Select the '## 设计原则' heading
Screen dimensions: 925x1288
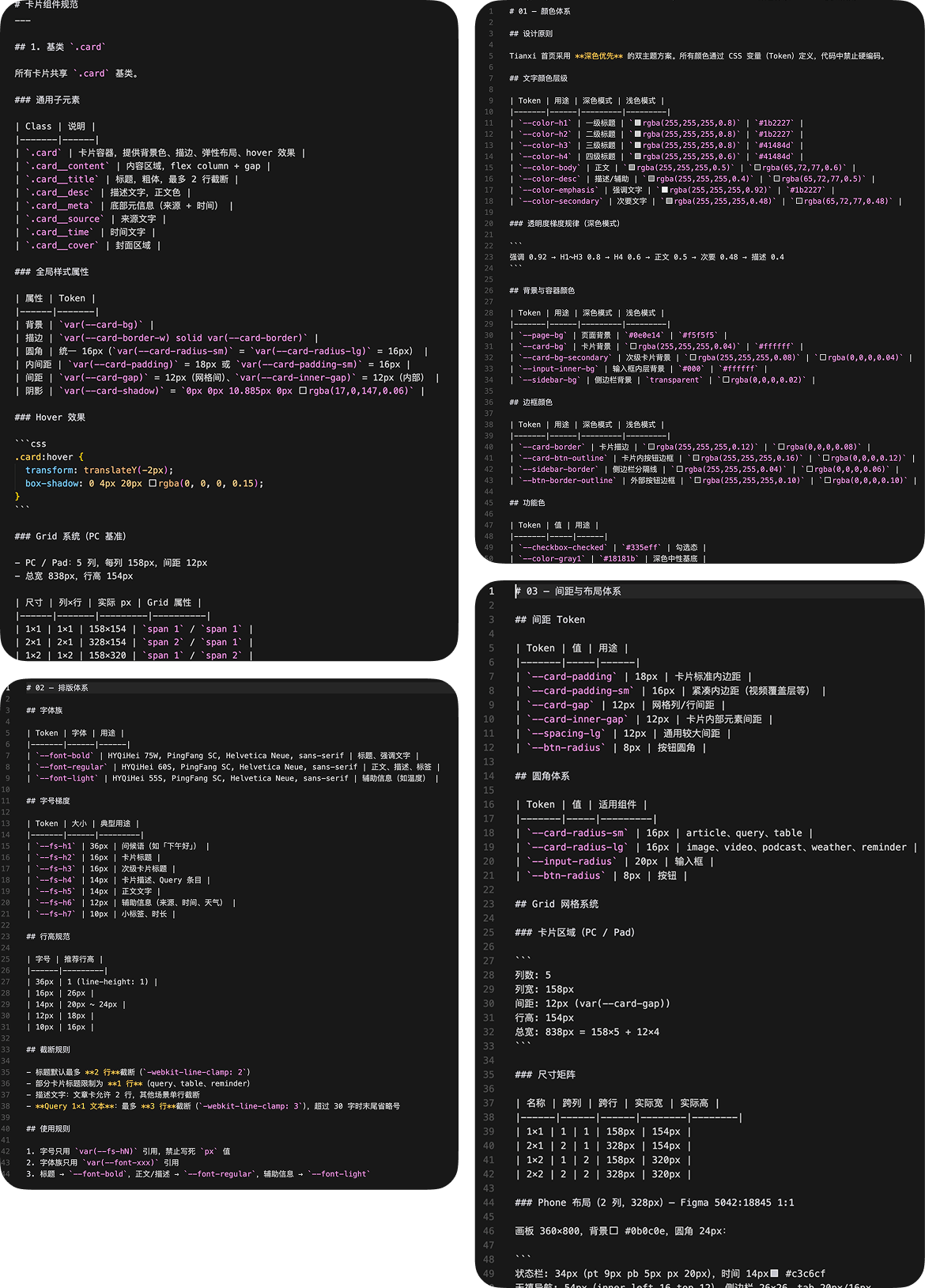coord(531,34)
